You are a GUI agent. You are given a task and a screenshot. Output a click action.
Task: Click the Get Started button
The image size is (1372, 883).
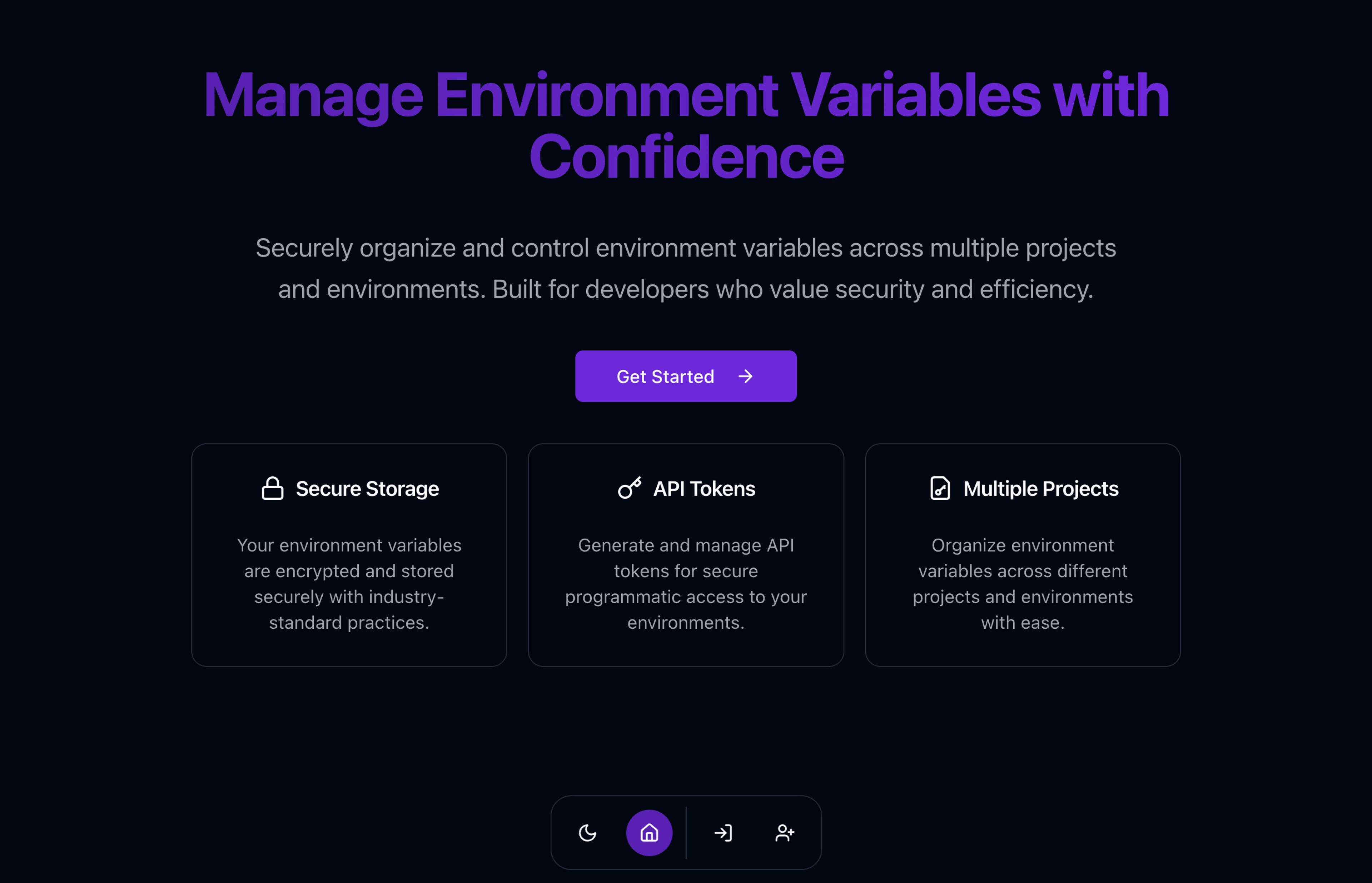[686, 376]
